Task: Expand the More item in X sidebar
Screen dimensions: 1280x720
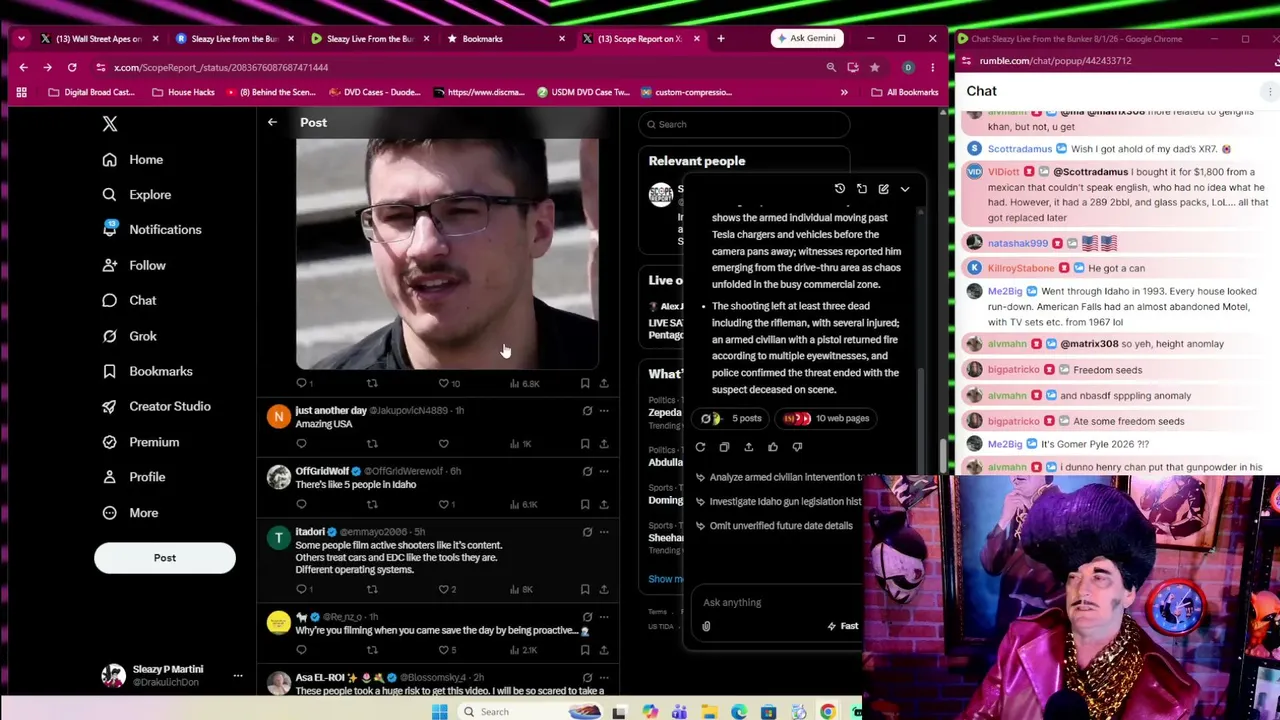Action: (130, 513)
